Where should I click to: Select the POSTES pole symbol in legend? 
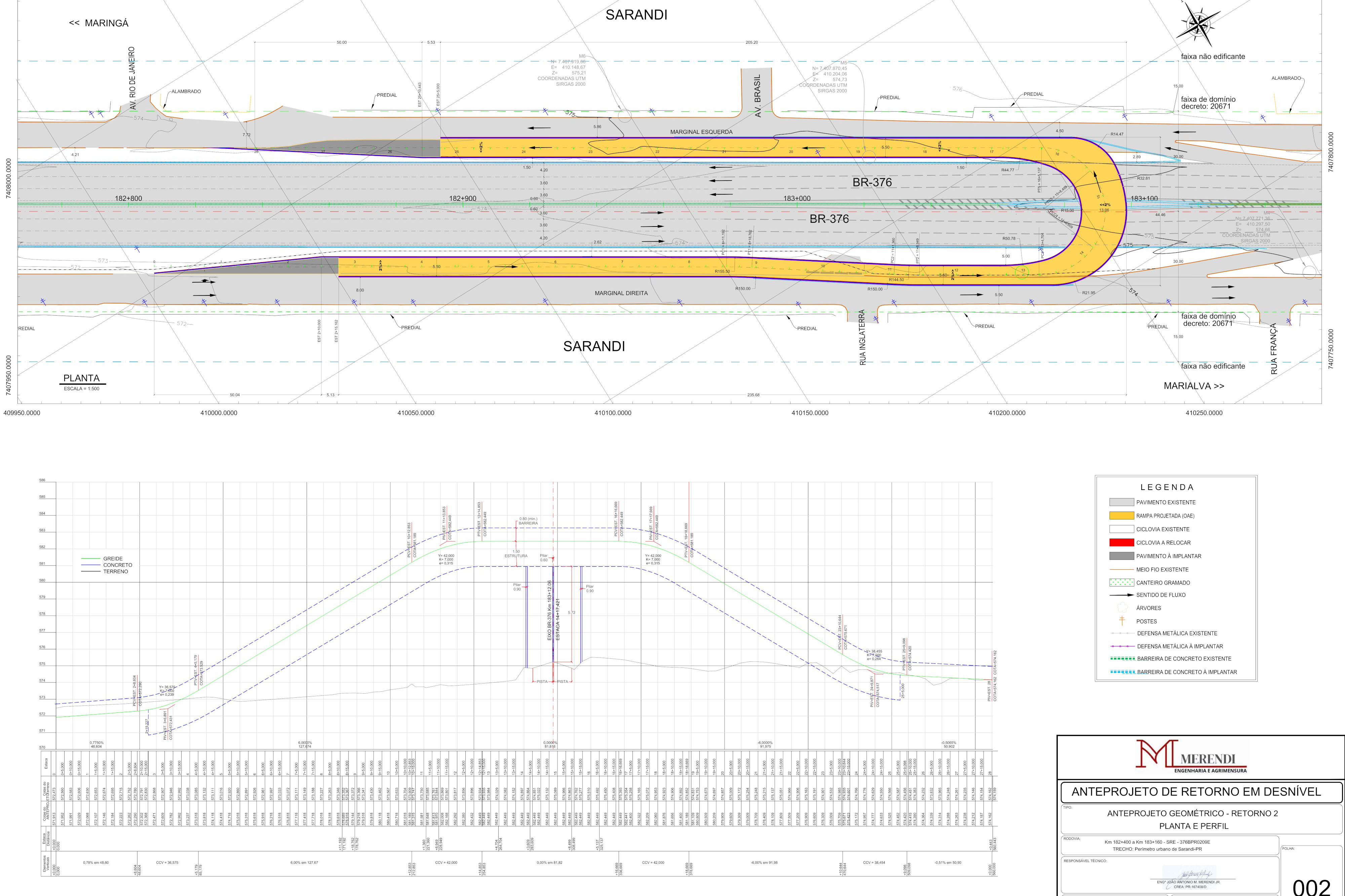click(1121, 621)
